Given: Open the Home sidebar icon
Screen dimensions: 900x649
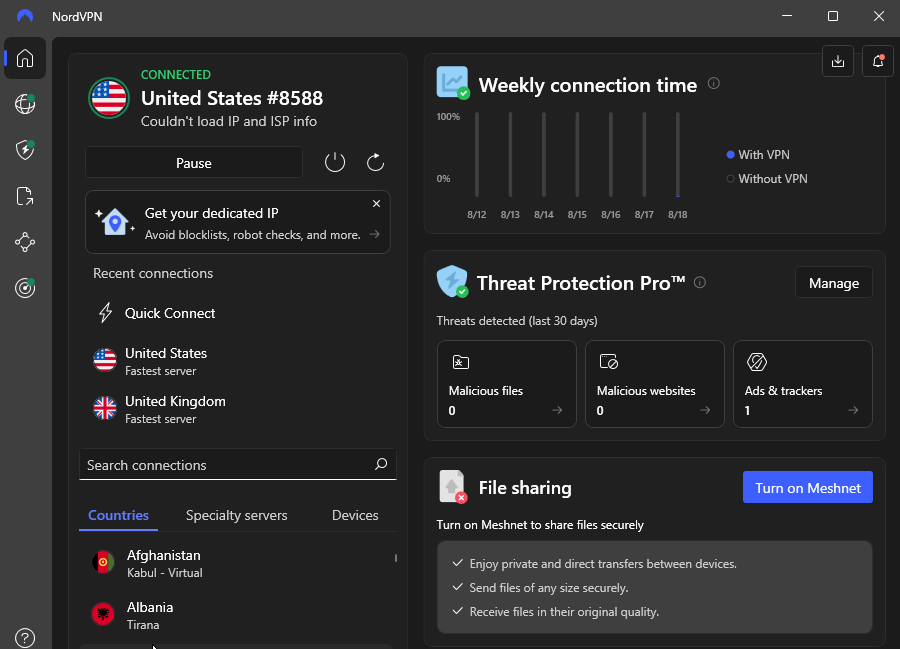Looking at the screenshot, I should point(25,58).
